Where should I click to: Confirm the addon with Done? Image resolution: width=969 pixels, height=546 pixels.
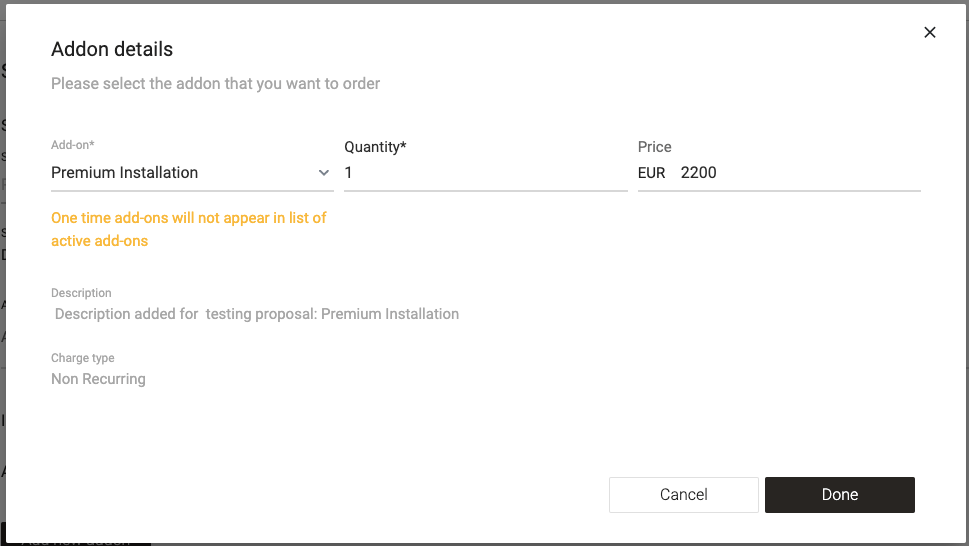(x=839, y=494)
